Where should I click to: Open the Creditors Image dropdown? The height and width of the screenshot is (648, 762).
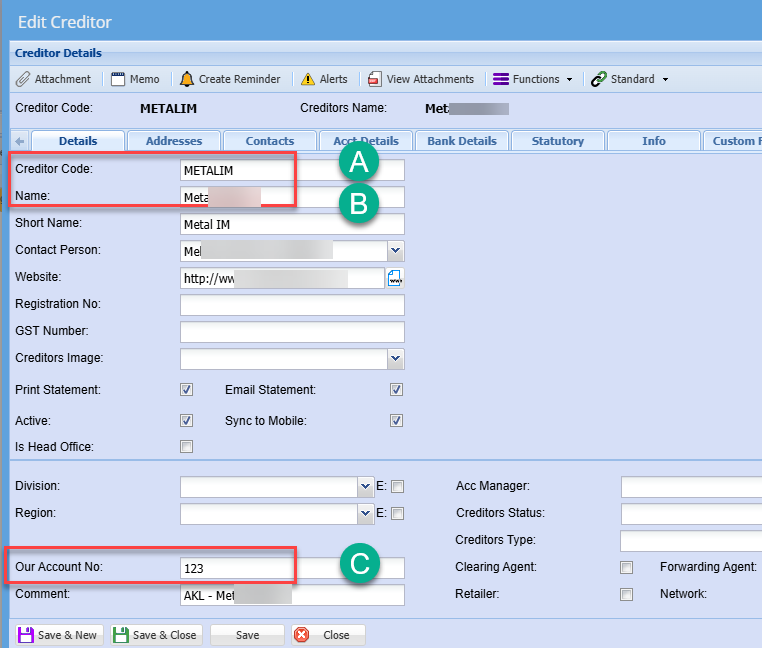pyautogui.click(x=395, y=358)
